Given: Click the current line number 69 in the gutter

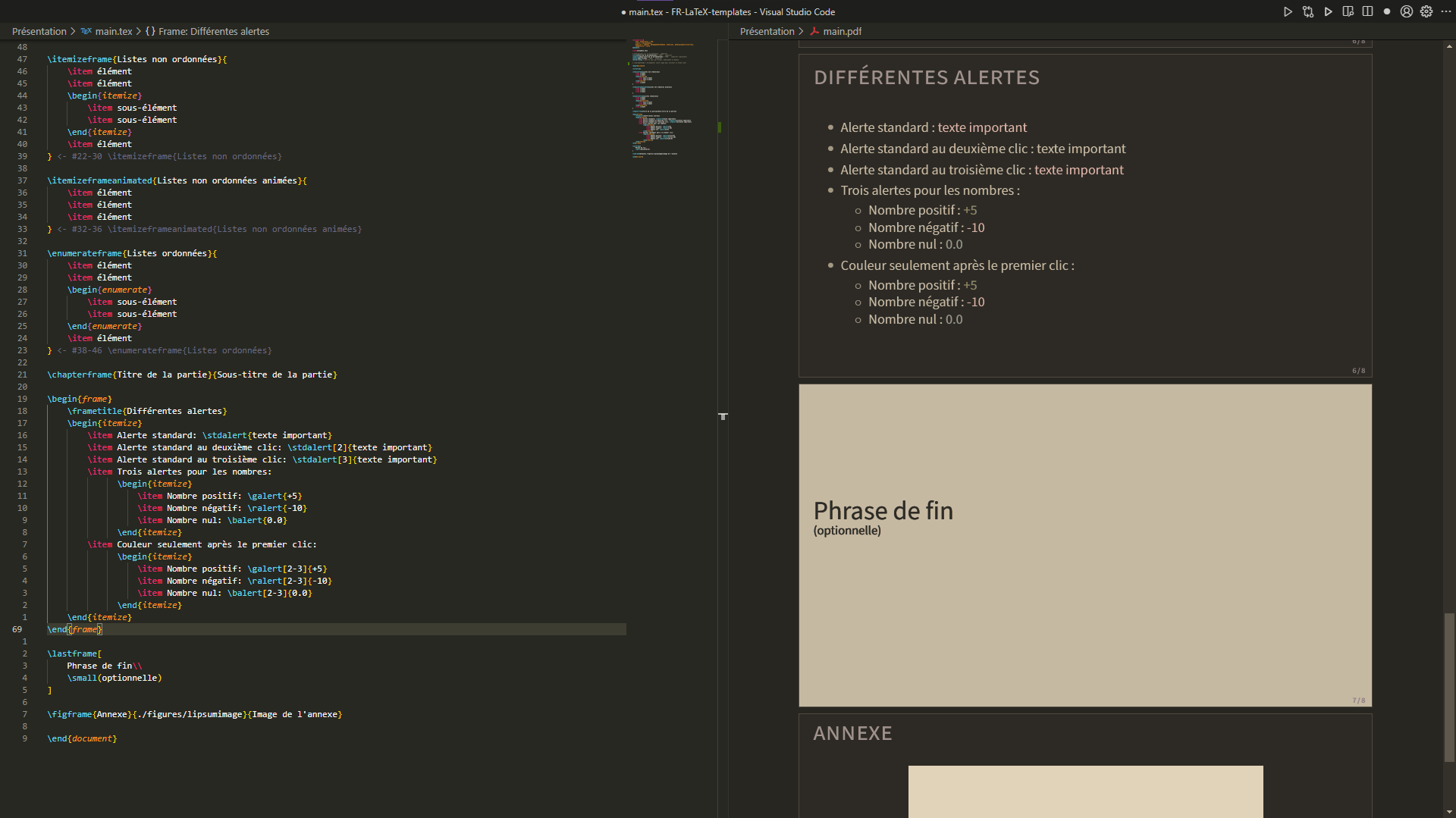Looking at the screenshot, I should tap(17, 629).
